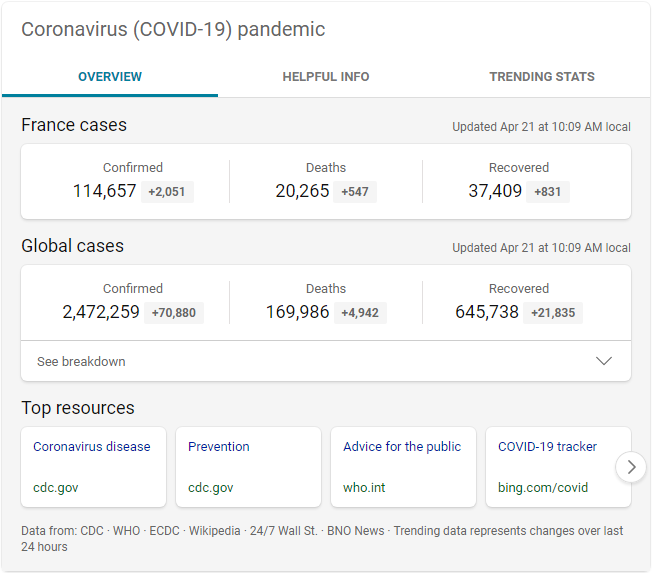
Task: Select France recovered number 37,409
Action: 495,191
